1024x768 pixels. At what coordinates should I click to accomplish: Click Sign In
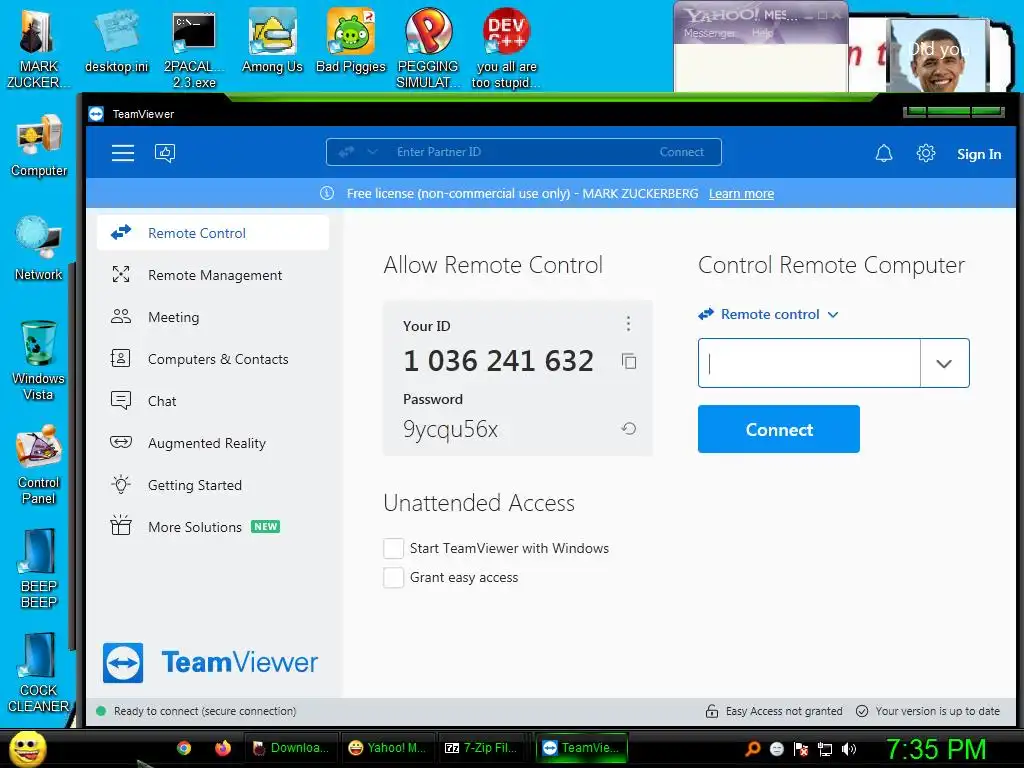[979, 154]
